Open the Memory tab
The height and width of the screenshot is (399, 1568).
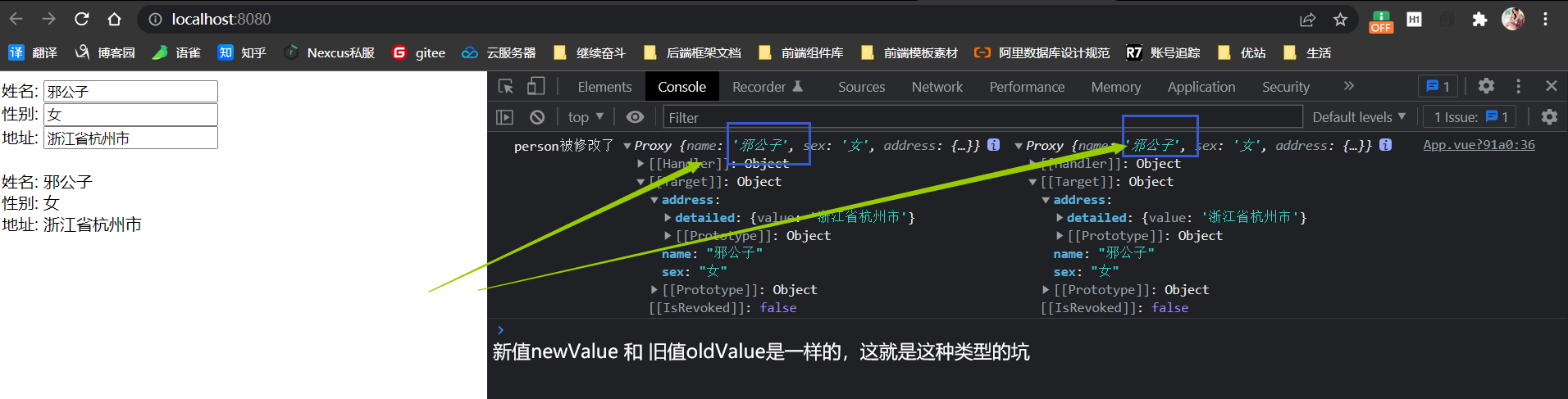pyautogui.click(x=1115, y=86)
